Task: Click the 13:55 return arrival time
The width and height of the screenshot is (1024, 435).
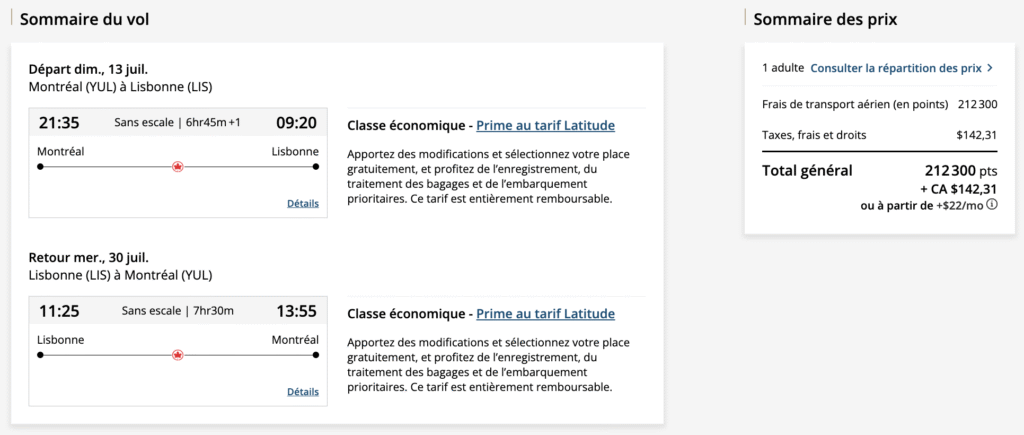Action: pos(296,311)
